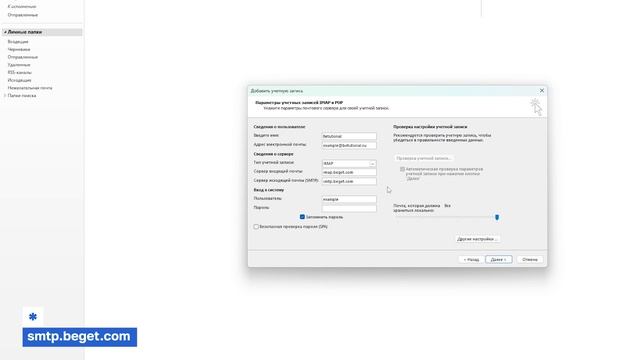Open the Входящие inbox folder
The image size is (640, 360).
pyautogui.click(x=18, y=42)
